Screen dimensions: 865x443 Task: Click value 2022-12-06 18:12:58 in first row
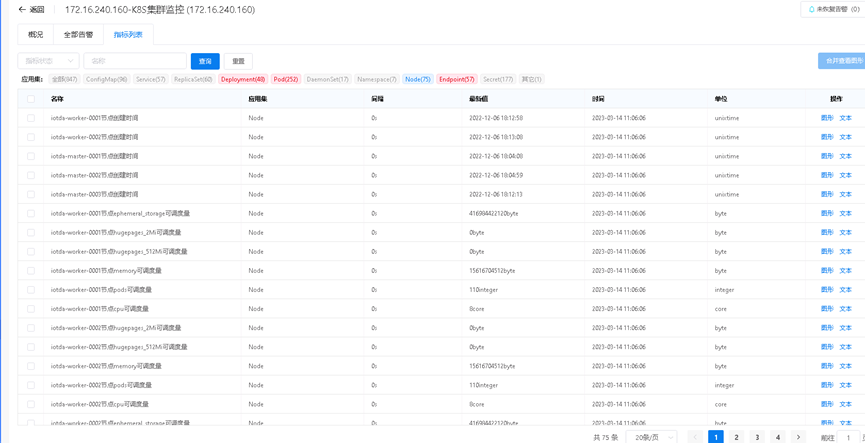(x=496, y=118)
